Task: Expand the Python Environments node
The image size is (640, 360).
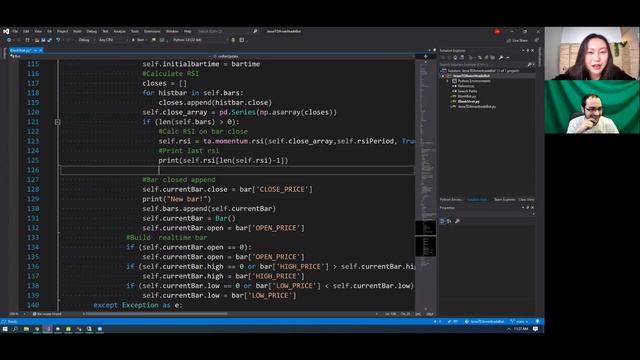Action: point(447,81)
